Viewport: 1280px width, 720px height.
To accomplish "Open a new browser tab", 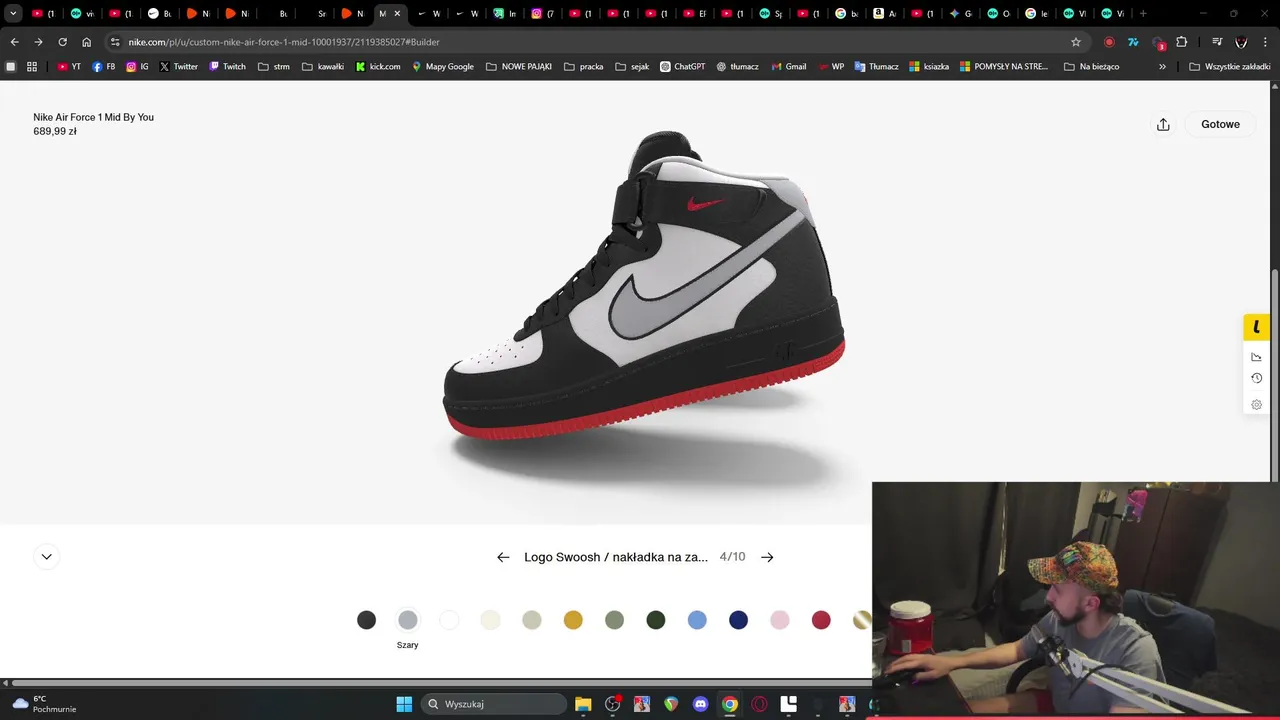I will point(1143,14).
